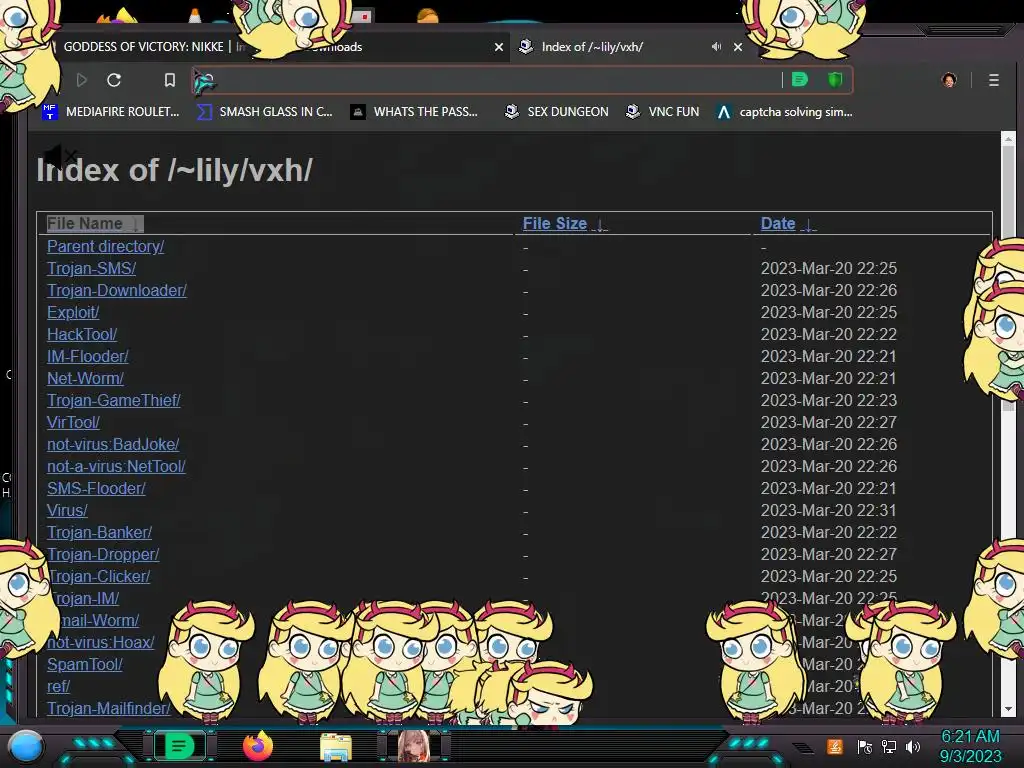Viewport: 1024px width, 768px height.
Task: Open the Trojan-Banker/ folder link
Action: click(x=99, y=532)
